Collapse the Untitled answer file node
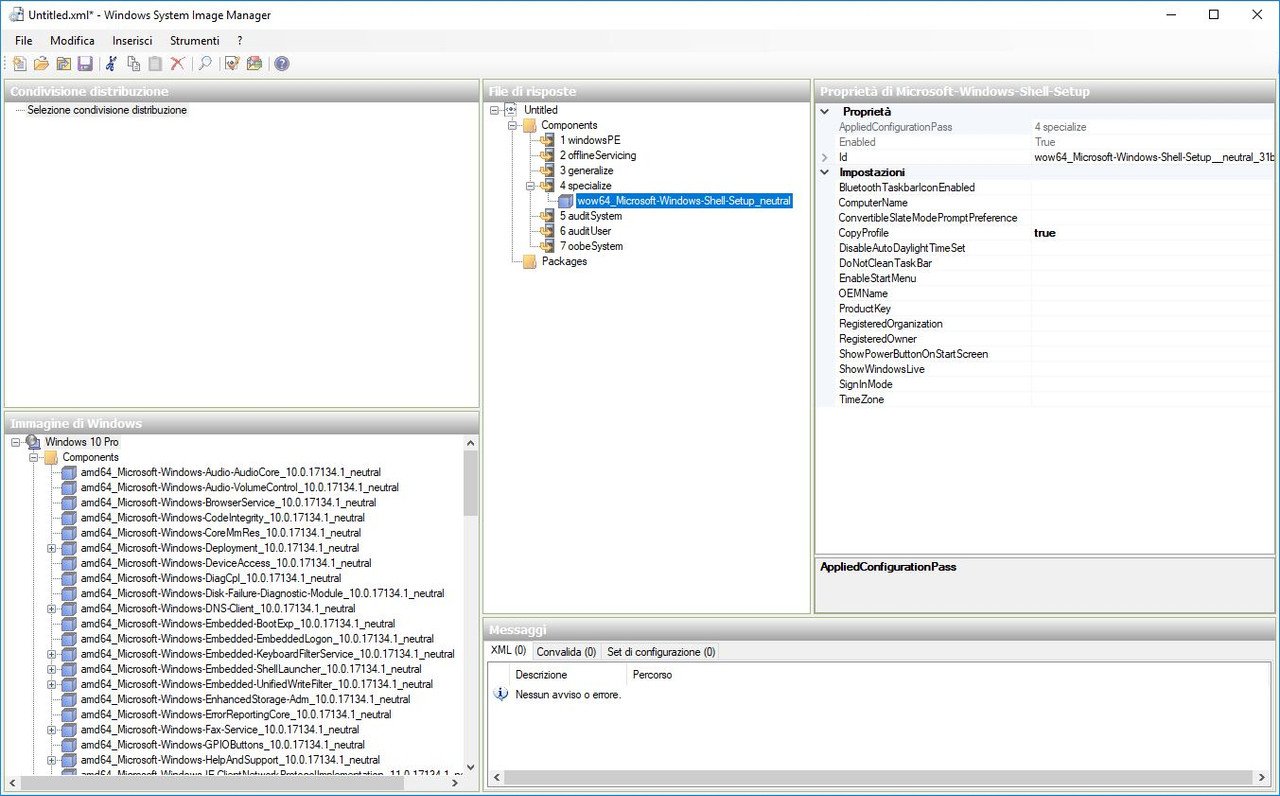Screen dimensions: 1280x796 pos(494,110)
